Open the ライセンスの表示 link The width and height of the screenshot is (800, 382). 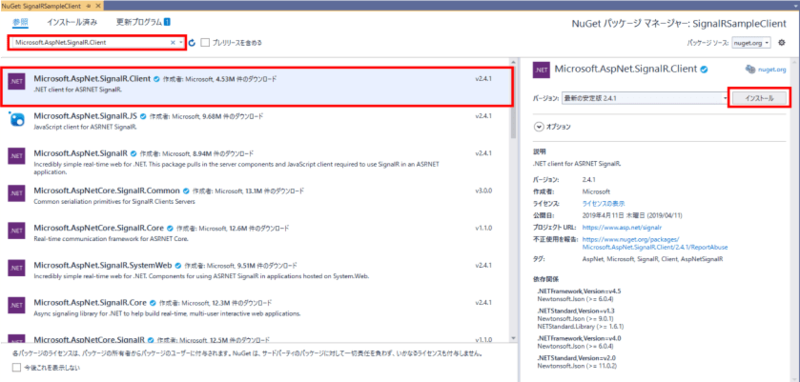coord(604,203)
